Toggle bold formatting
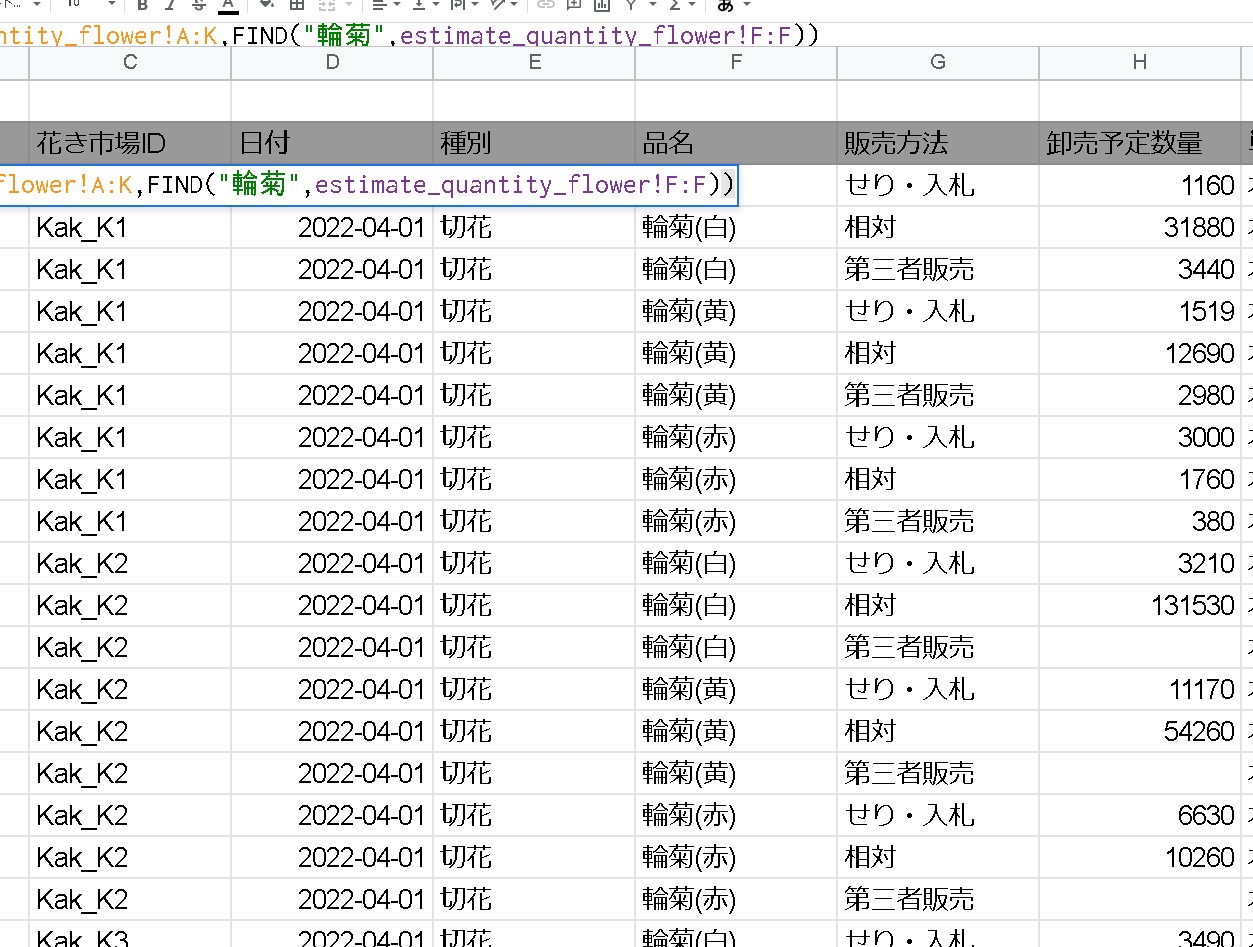The width and height of the screenshot is (1253, 947). click(141, 6)
